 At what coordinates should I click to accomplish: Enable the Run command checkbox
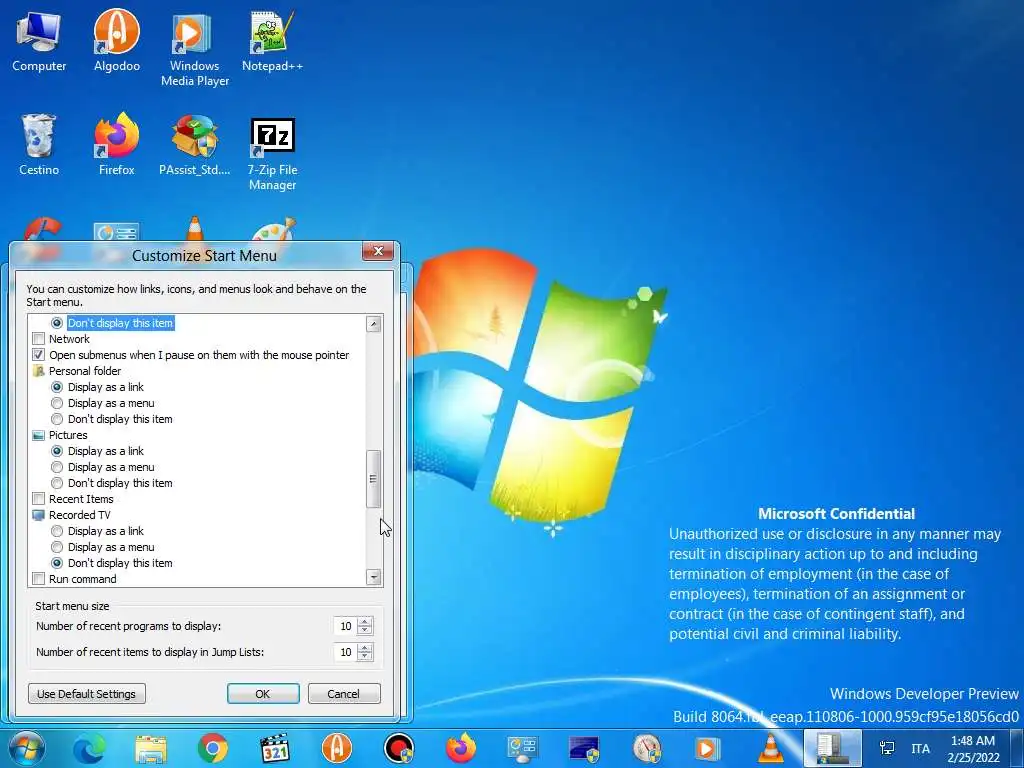click(x=39, y=579)
